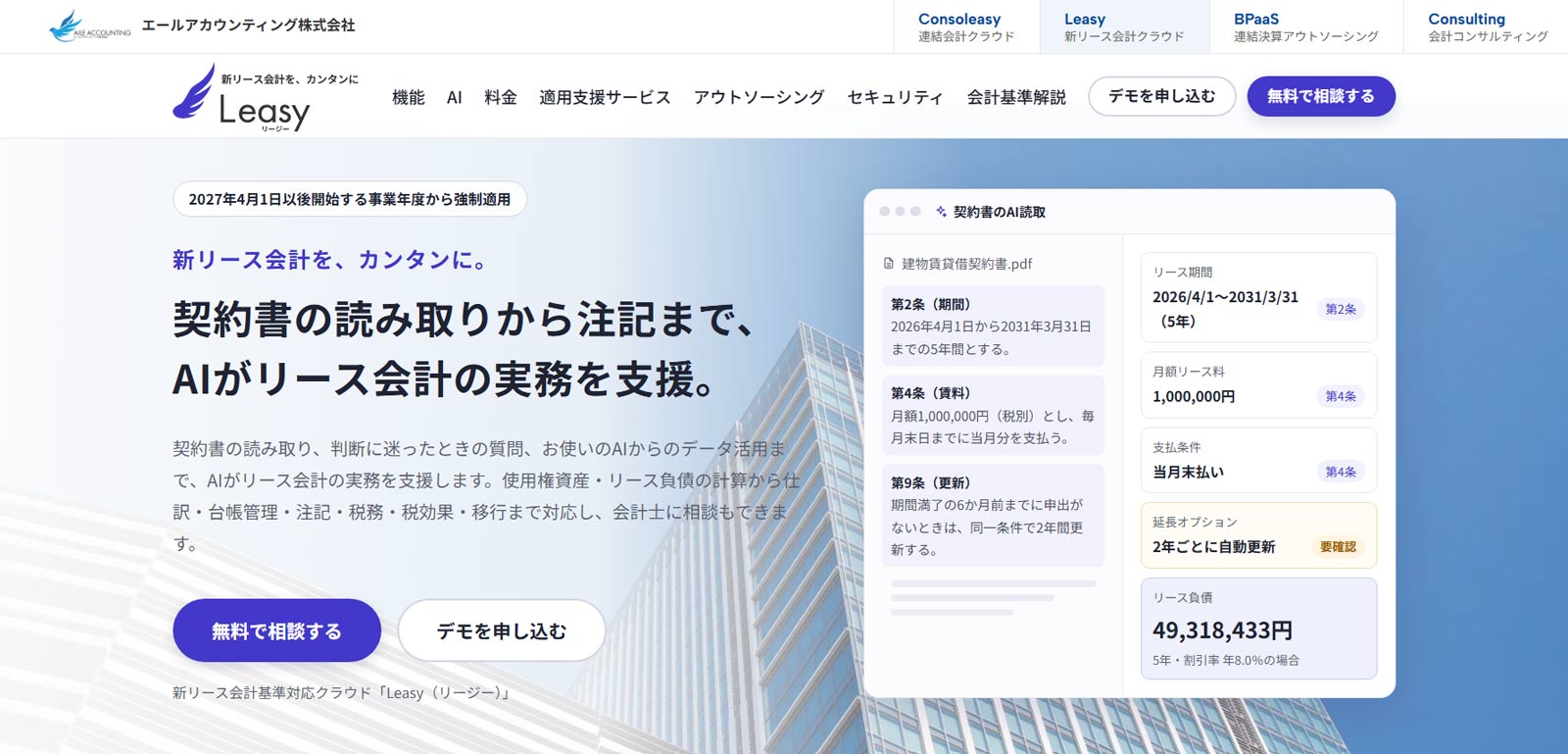Click the 契約書のAI読取 panel title
The image size is (1568, 754).
(999, 212)
